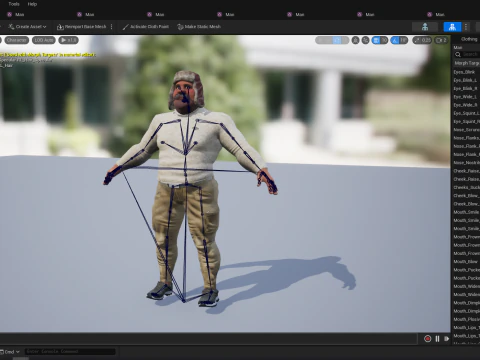Open the playback speed x1.0 menu
This screenshot has width=480, height=360.
point(68,40)
